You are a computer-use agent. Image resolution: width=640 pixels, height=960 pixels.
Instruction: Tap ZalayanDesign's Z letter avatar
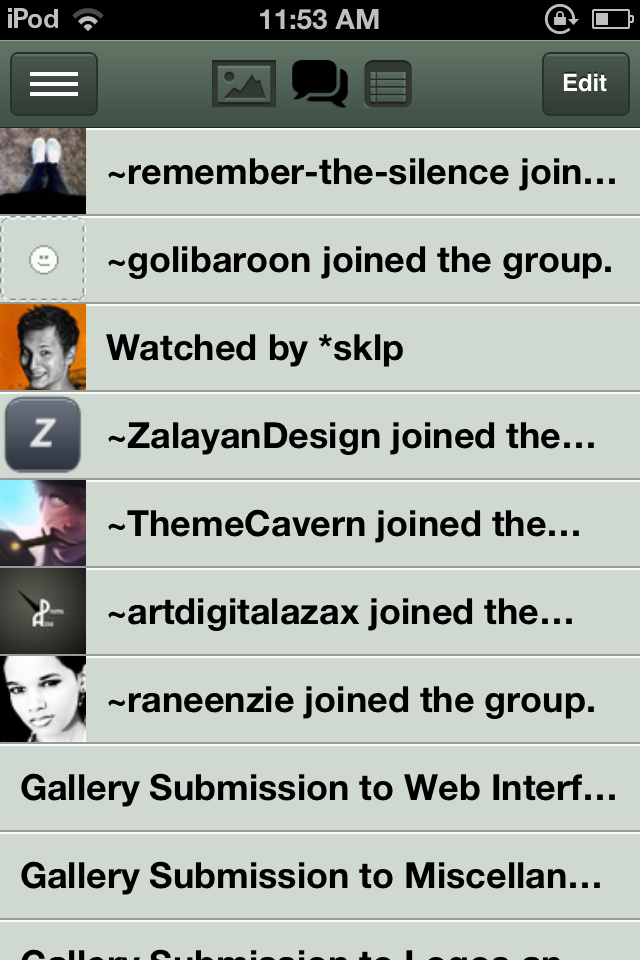(43, 435)
